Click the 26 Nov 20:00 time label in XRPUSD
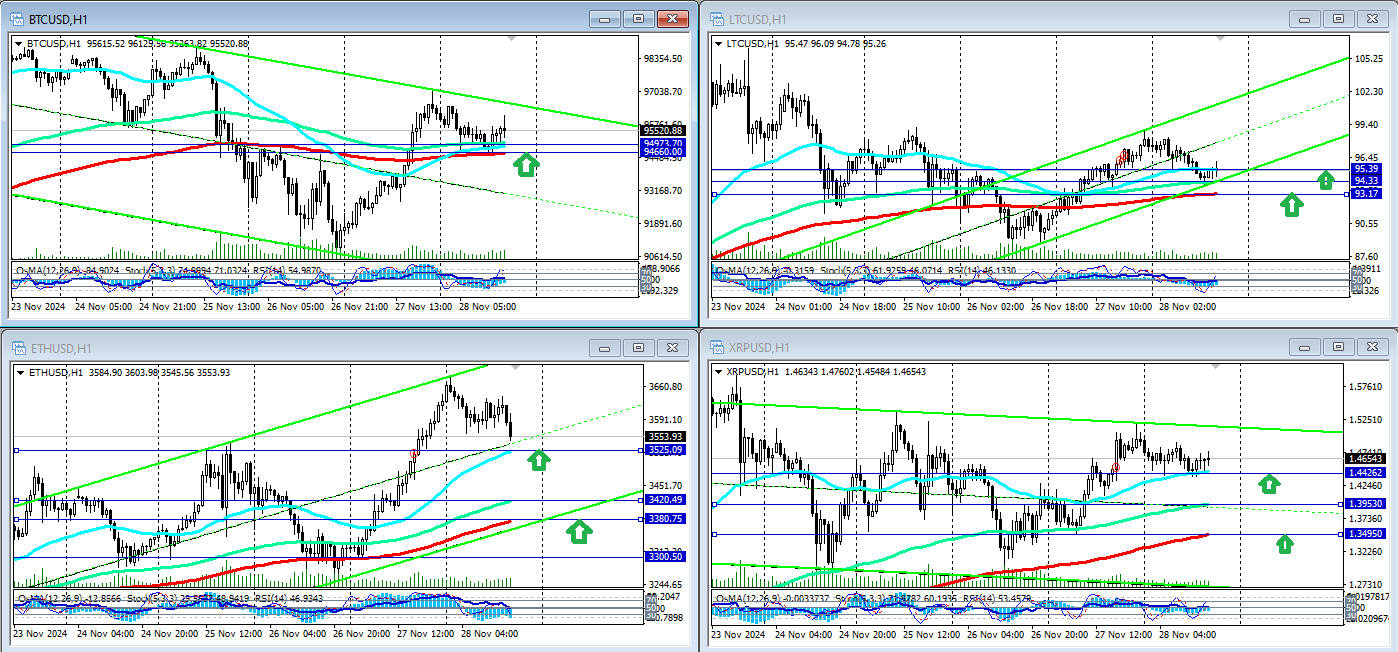 click(1059, 633)
